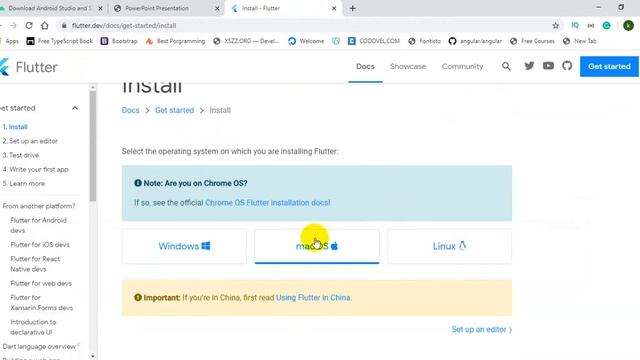This screenshot has height=360, width=640.
Task: Click Docs in the breadcrumb
Action: pyautogui.click(x=130, y=110)
